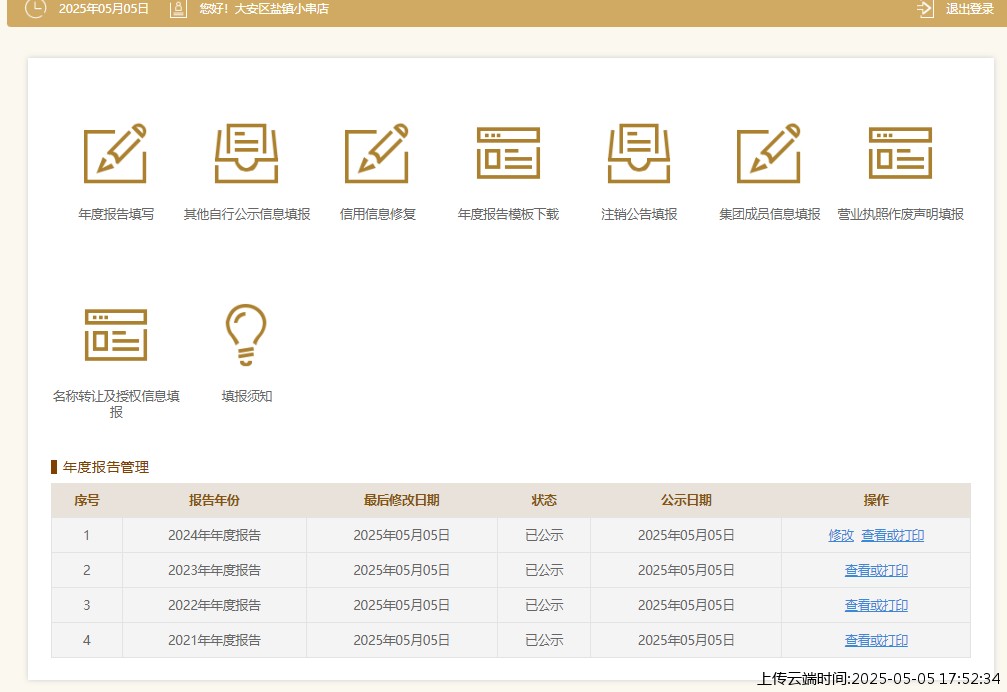1007x692 pixels.
Task: Click the user badge icon beside the greeting
Action: [179, 9]
